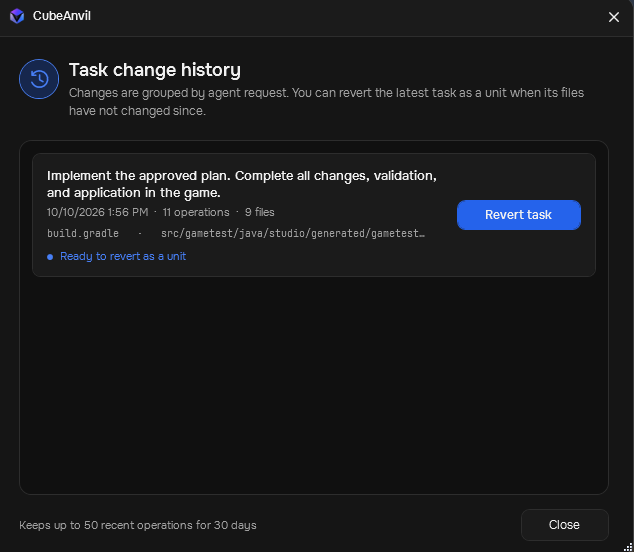Image resolution: width=634 pixels, height=552 pixels.
Task: Click the blue status dot before 'Ready to revert'
Action: 50,257
